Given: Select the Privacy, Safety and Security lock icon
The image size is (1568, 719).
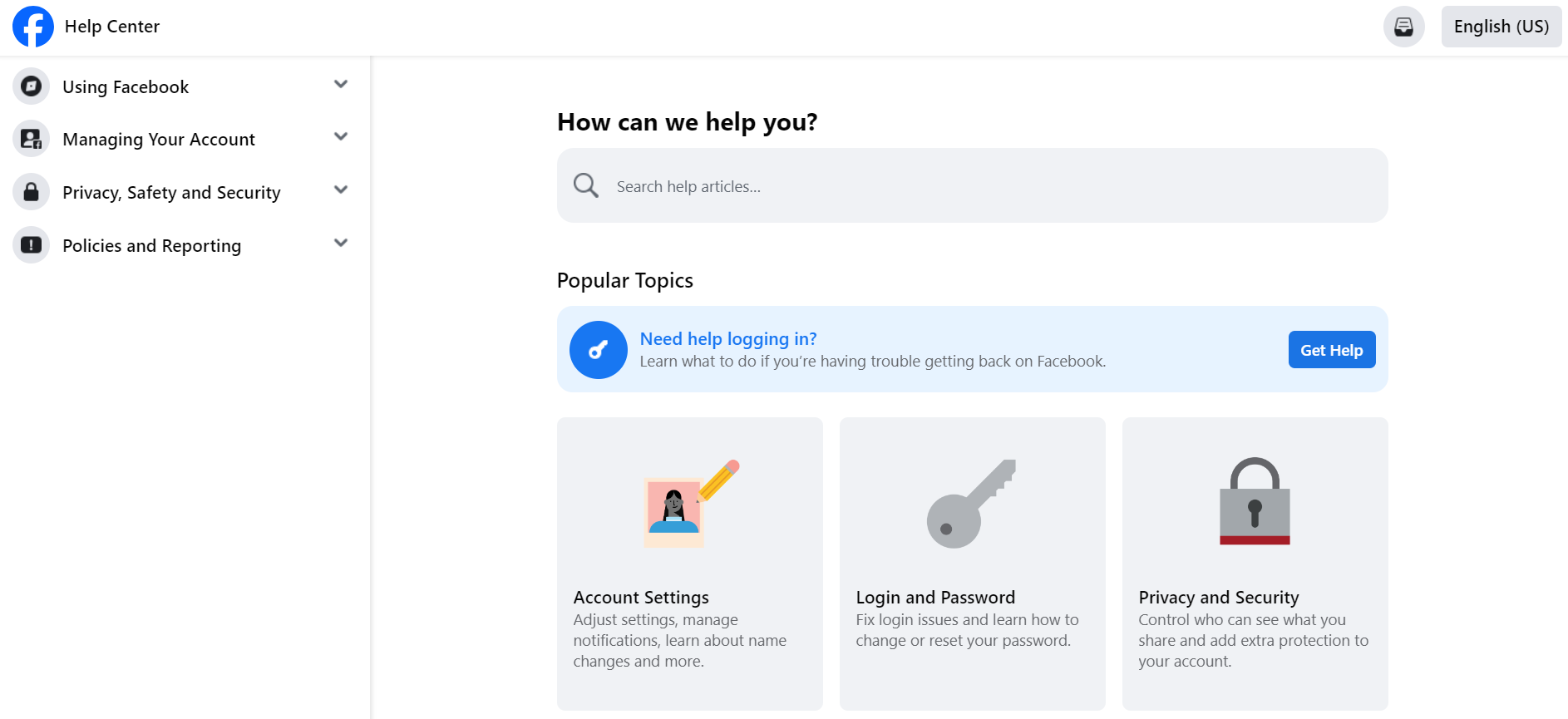Looking at the screenshot, I should click(x=31, y=192).
